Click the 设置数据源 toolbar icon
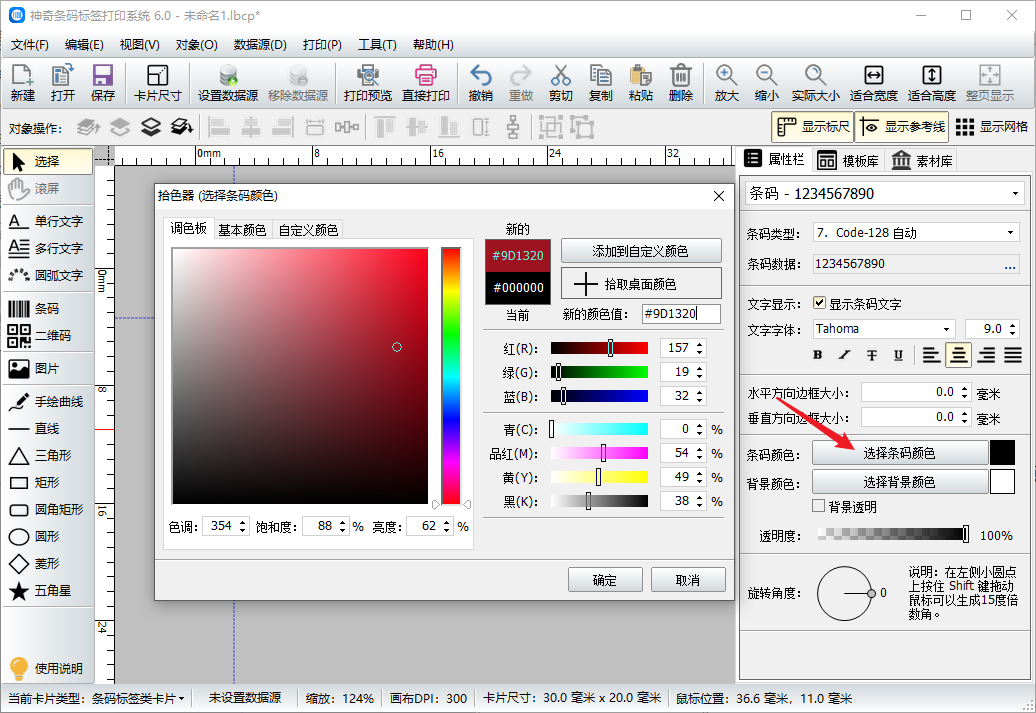This screenshot has width=1036, height=713. [227, 83]
